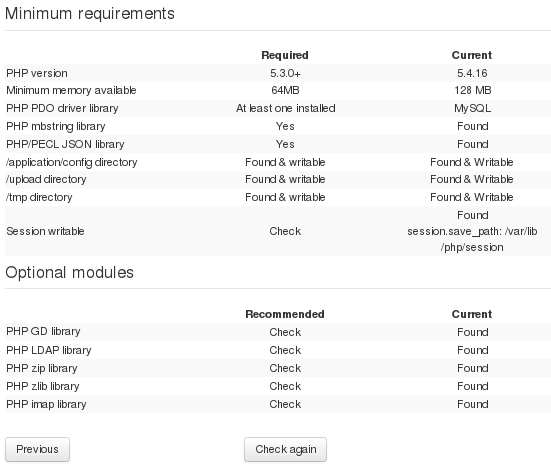The width and height of the screenshot is (551, 473).
Task: Select PHP PDO driver library label
Action: pyautogui.click(x=62, y=108)
